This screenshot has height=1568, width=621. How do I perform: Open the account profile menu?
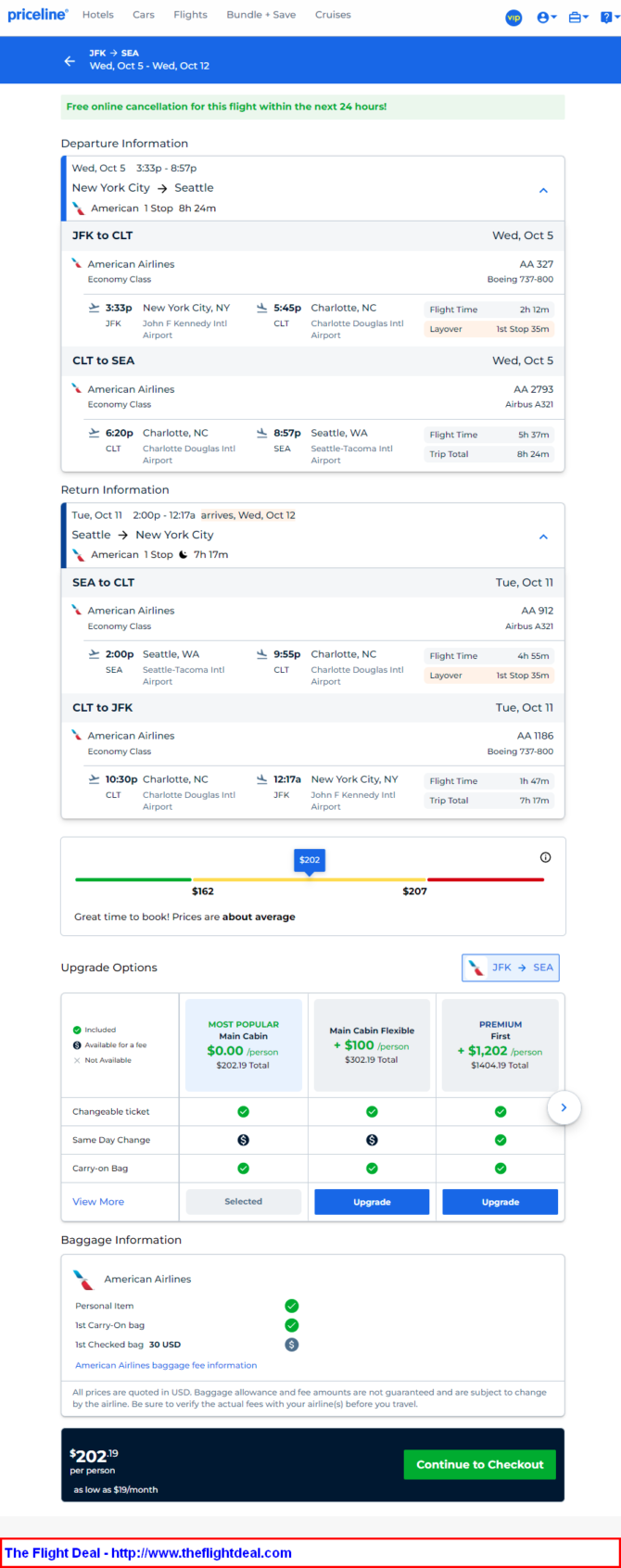click(547, 17)
